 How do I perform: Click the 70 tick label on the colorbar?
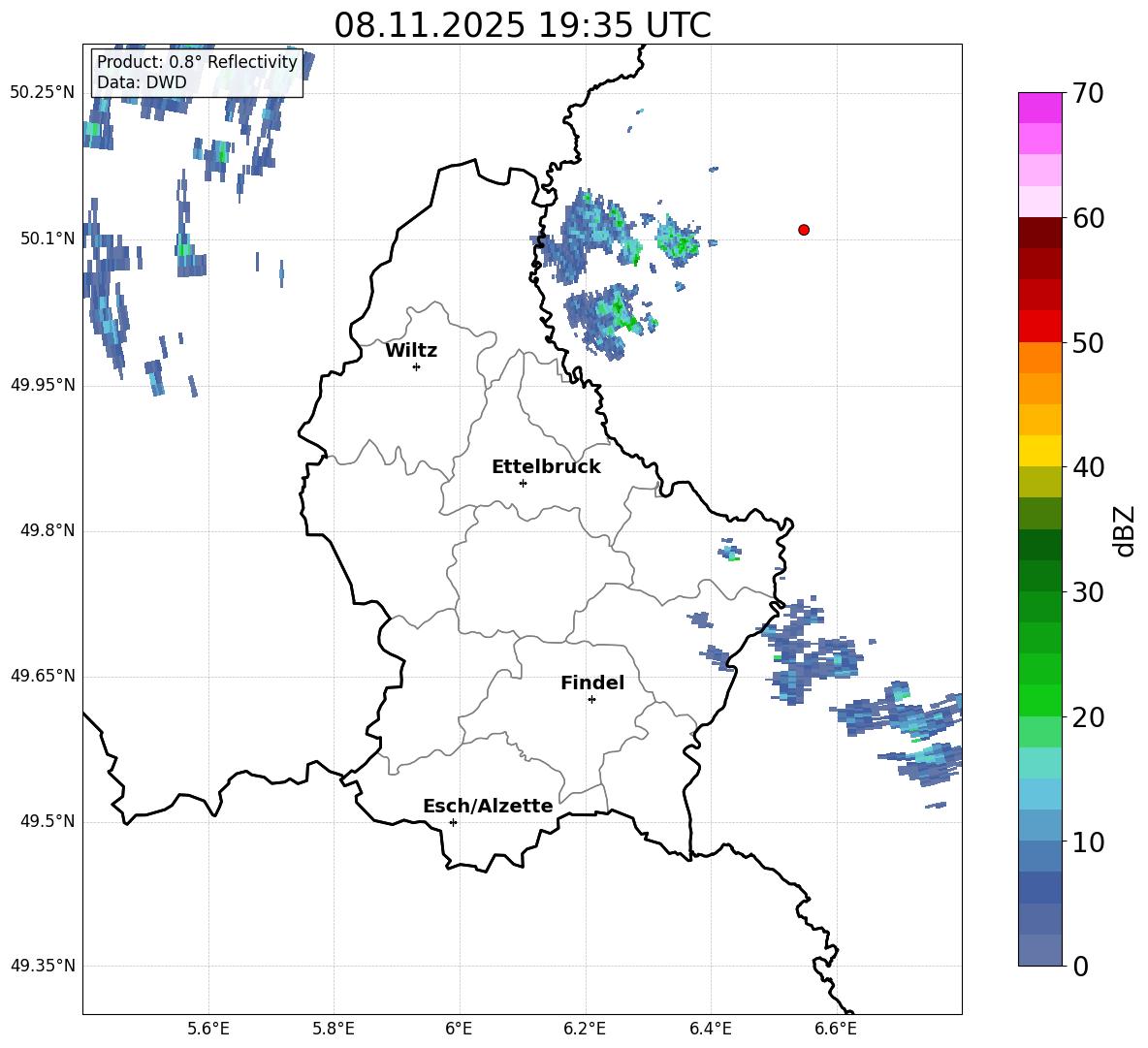click(x=1088, y=94)
